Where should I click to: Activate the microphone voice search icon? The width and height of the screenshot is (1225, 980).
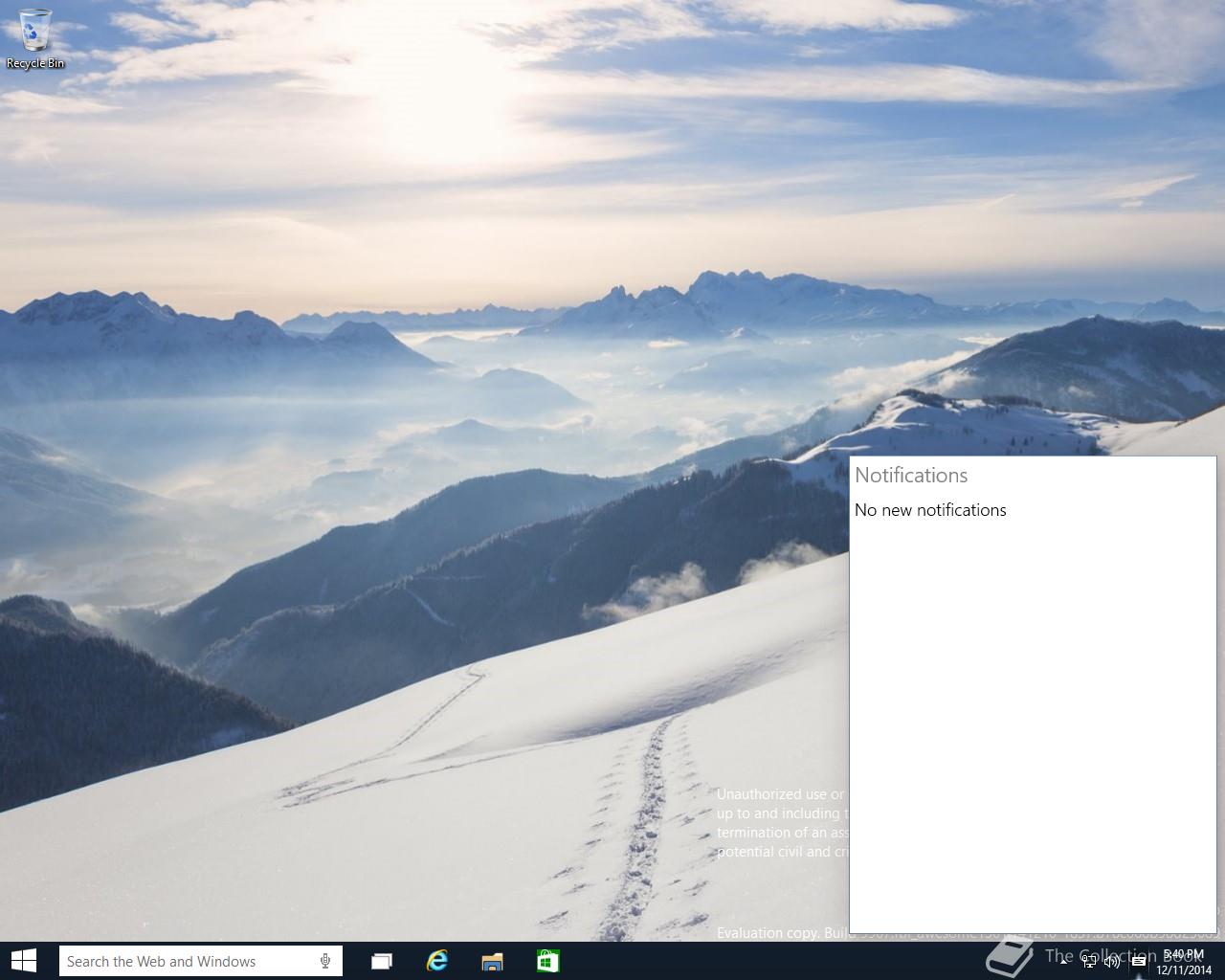pos(325,961)
